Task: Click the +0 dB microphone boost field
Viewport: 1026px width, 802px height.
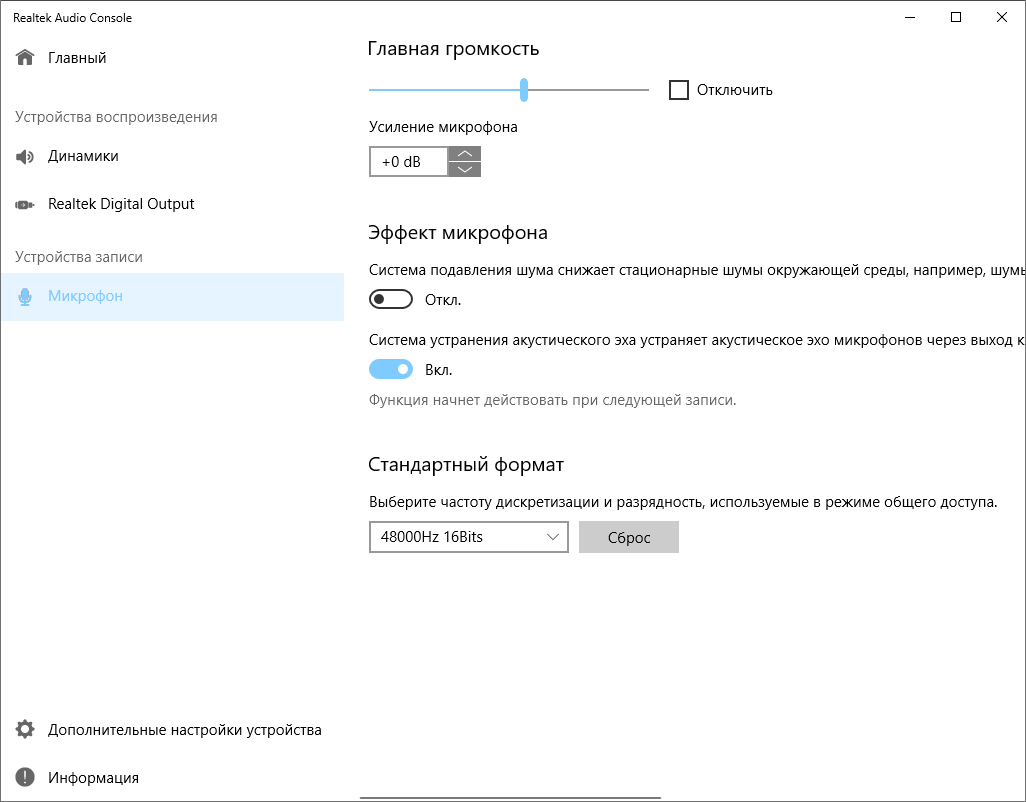Action: (408, 162)
